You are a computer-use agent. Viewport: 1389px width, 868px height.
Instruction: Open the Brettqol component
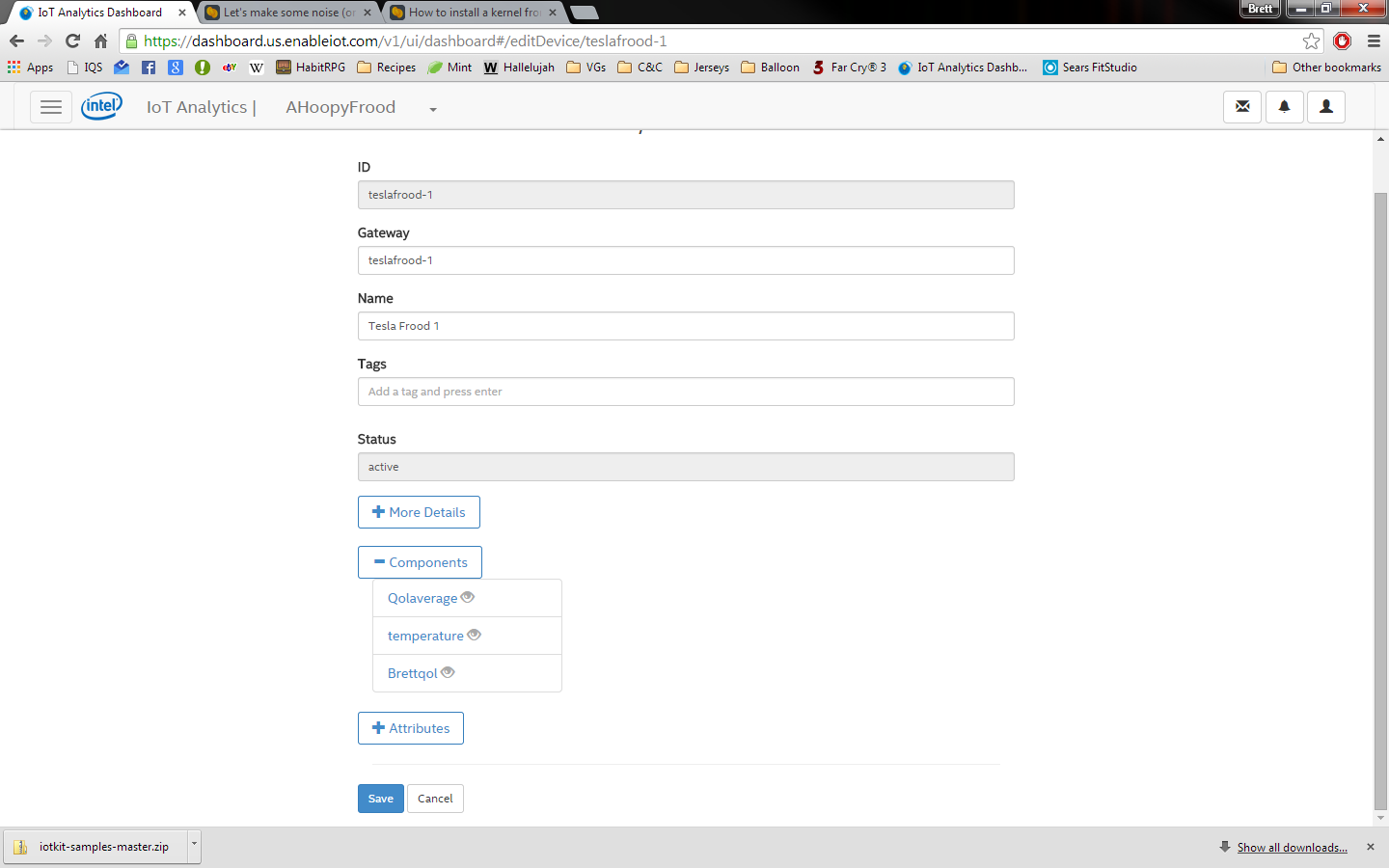click(x=413, y=673)
